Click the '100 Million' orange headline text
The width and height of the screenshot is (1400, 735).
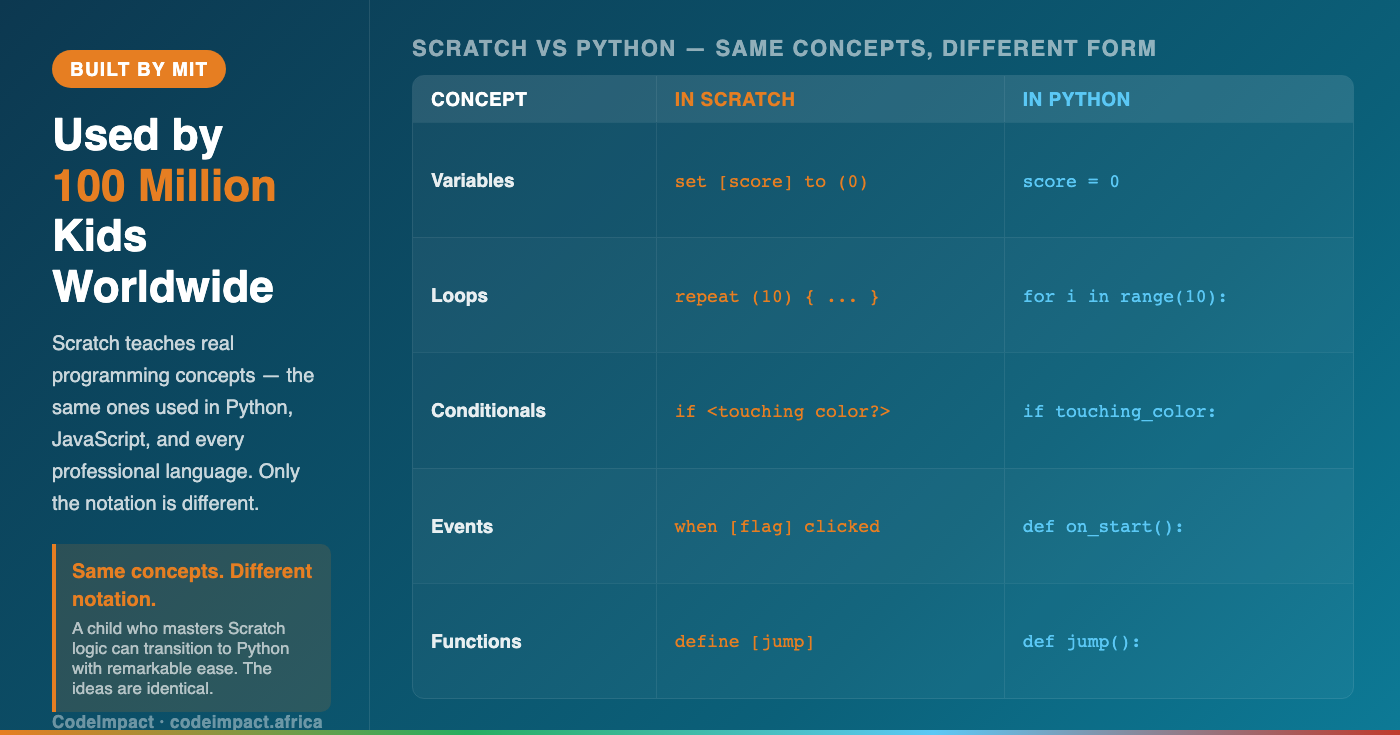pyautogui.click(x=164, y=186)
